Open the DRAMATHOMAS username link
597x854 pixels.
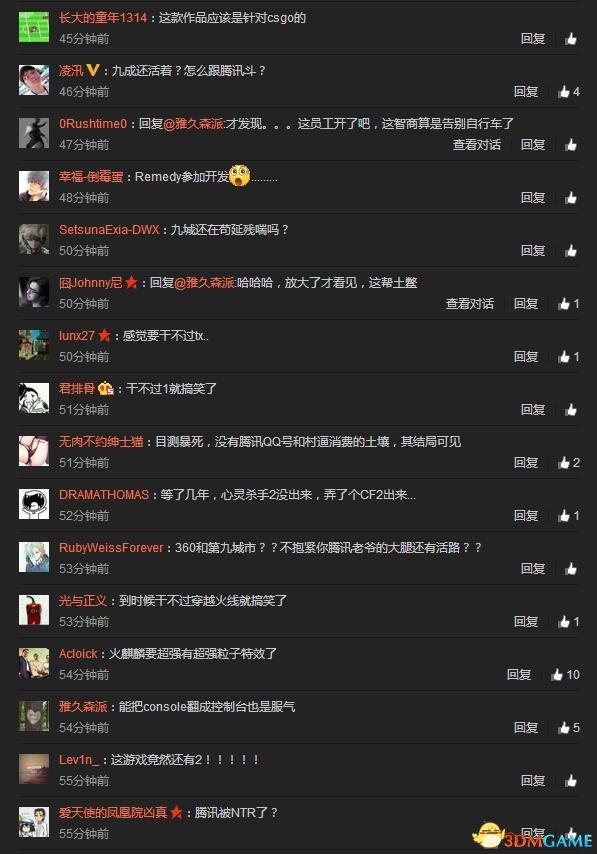click(104, 495)
